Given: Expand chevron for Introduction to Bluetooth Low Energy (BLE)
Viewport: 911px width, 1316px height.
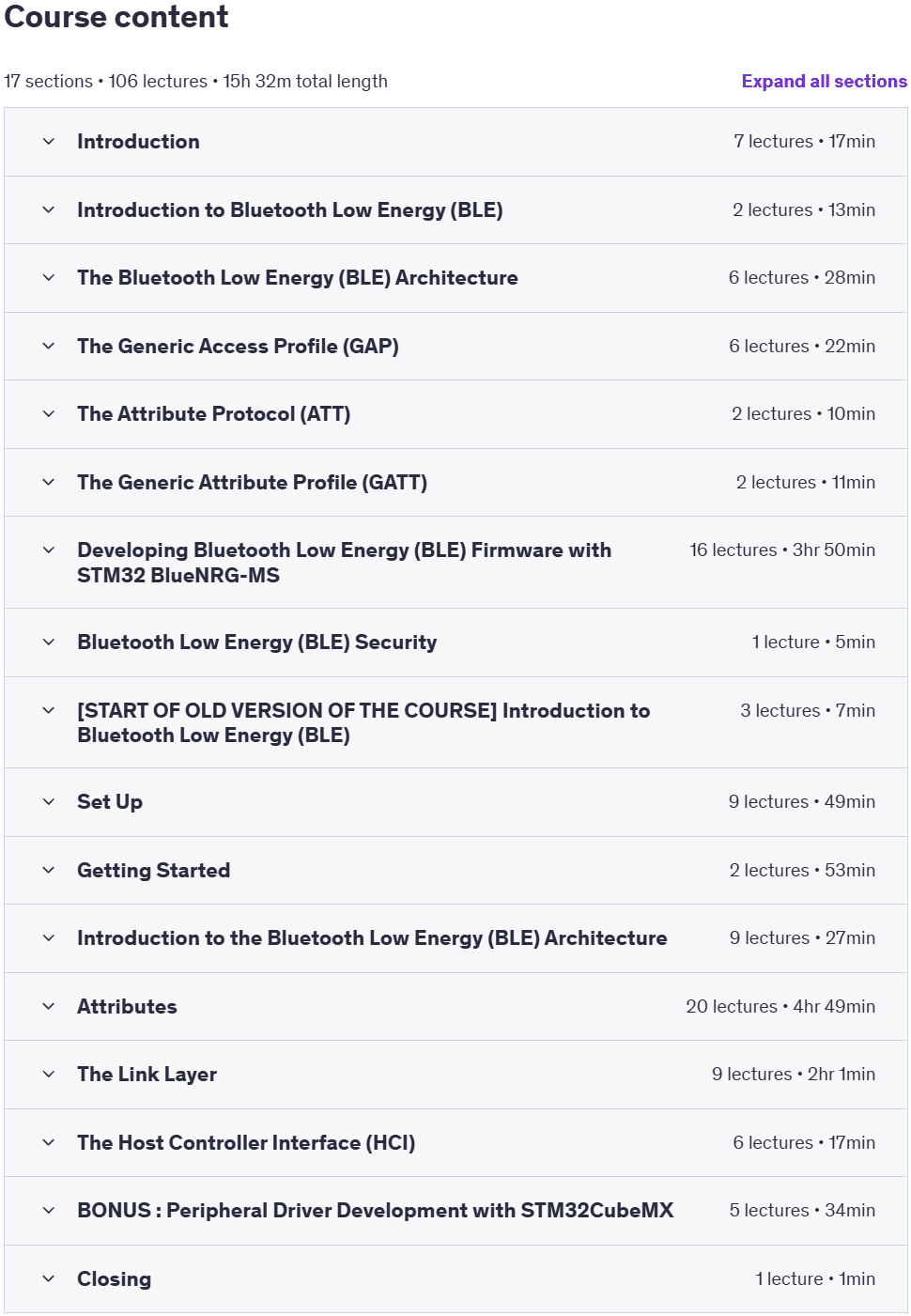Looking at the screenshot, I should tap(49, 210).
